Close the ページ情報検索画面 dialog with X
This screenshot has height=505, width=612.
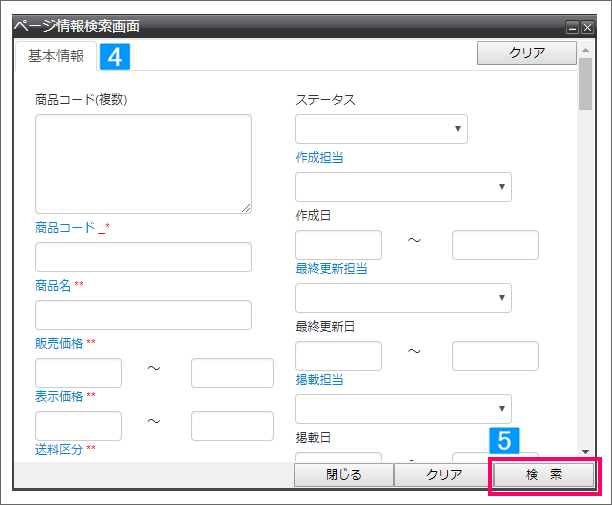[x=587, y=28]
